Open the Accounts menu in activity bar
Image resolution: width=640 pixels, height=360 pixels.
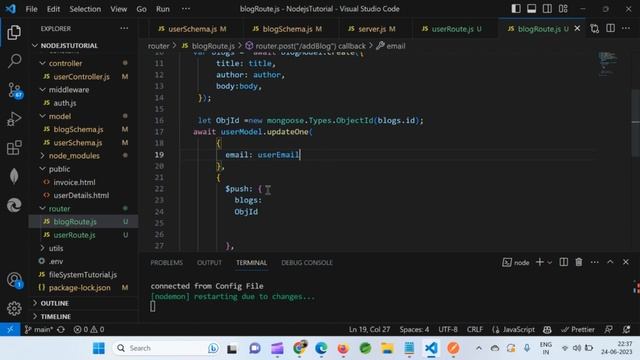coord(15,280)
